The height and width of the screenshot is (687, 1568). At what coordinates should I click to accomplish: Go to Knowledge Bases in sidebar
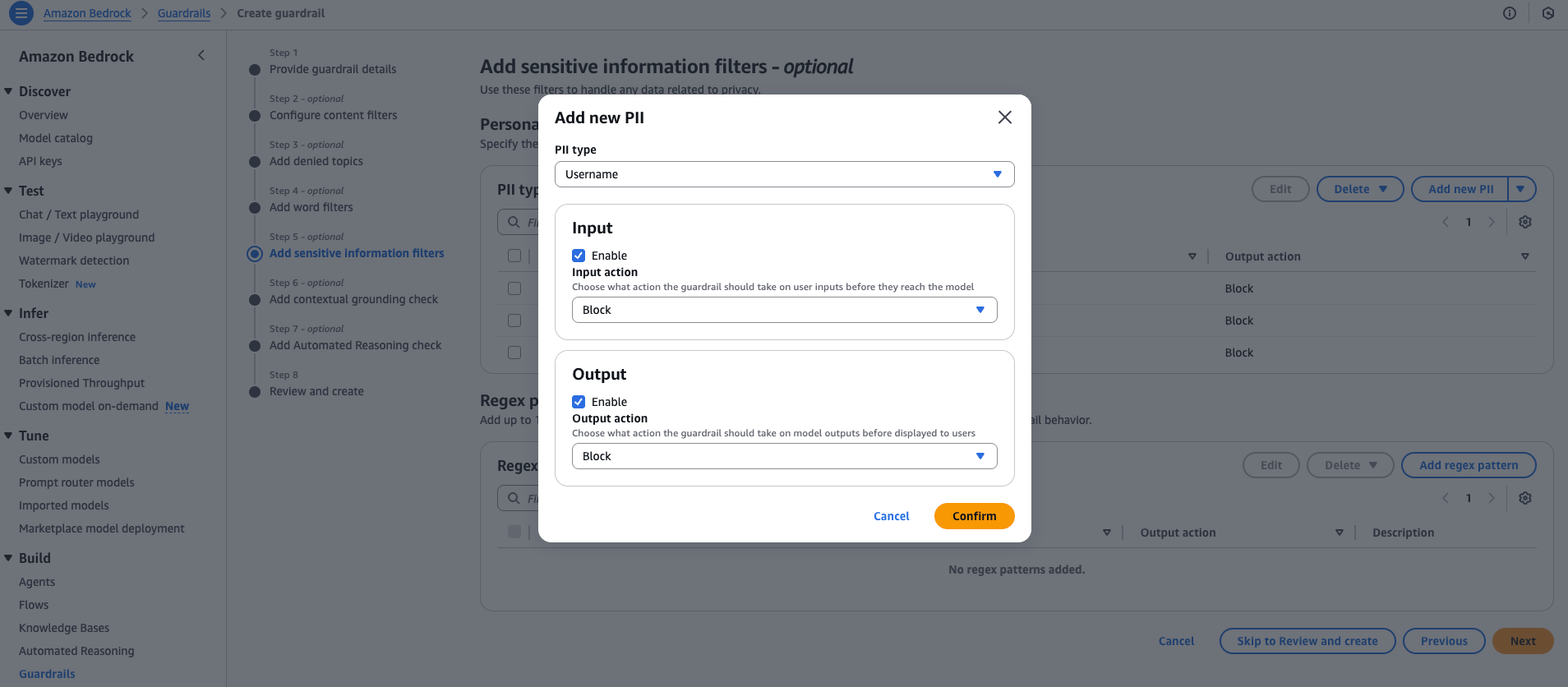[64, 628]
